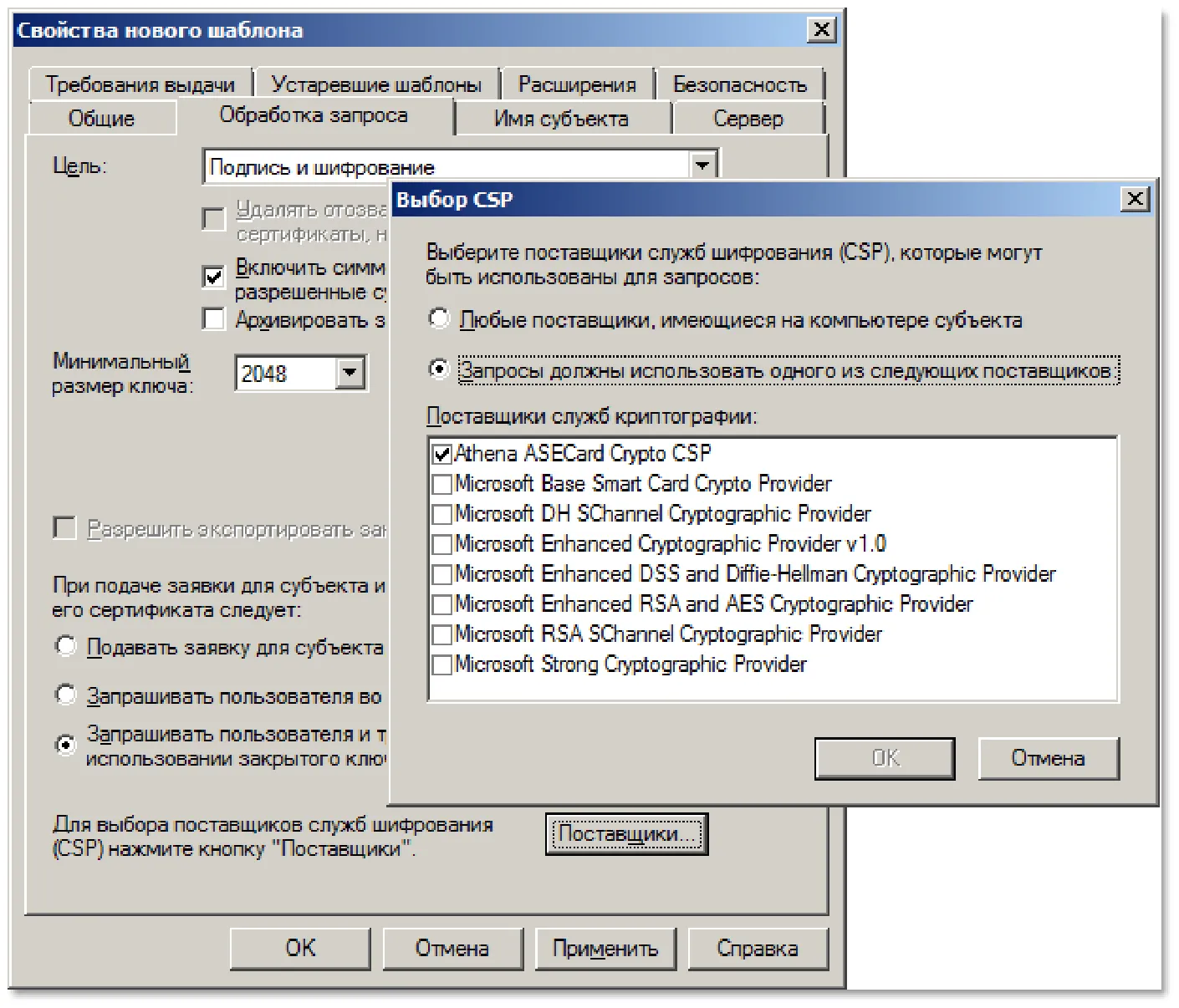Viewport: 1179px width, 1008px height.
Task: Select the Подавать заявку для субъекта radio button
Action: [65, 646]
